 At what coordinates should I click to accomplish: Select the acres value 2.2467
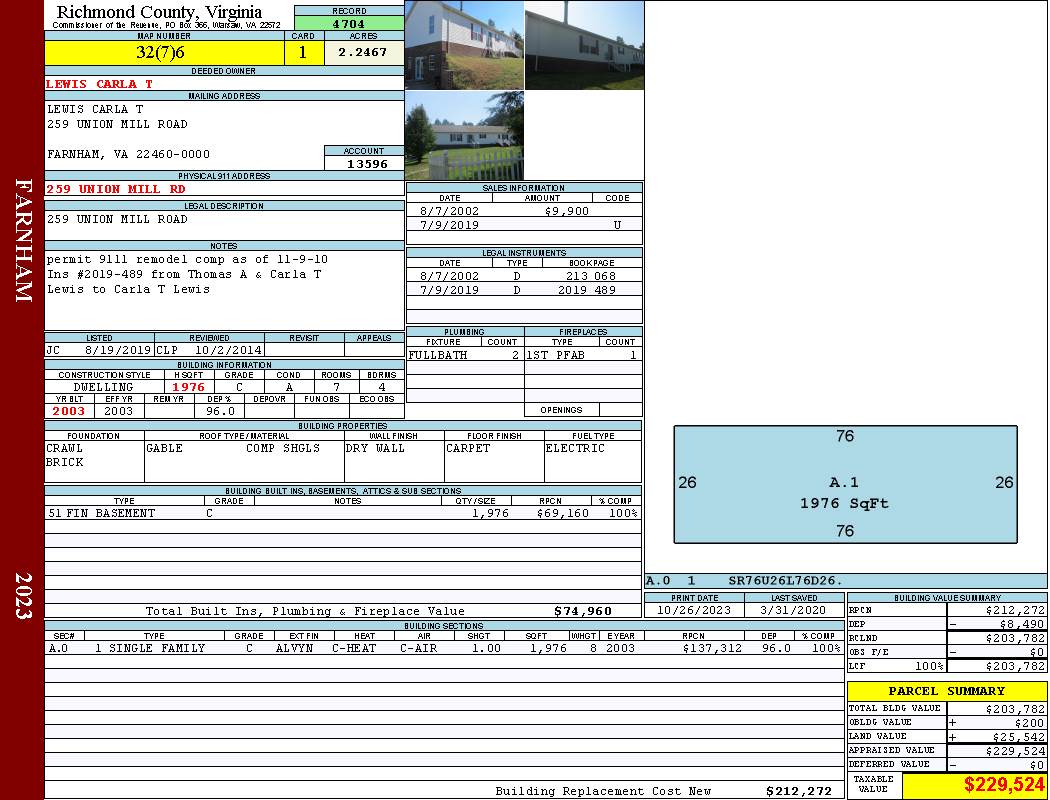[x=363, y=53]
